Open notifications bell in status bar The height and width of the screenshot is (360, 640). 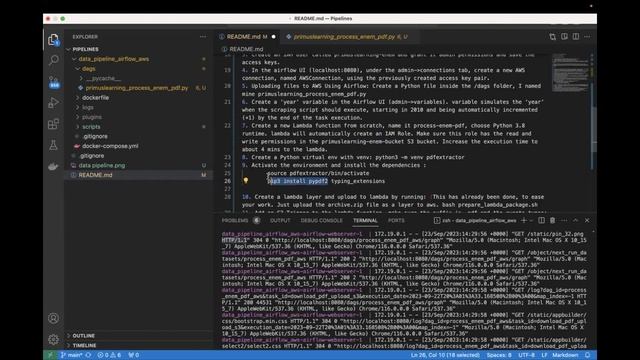(x=588, y=355)
